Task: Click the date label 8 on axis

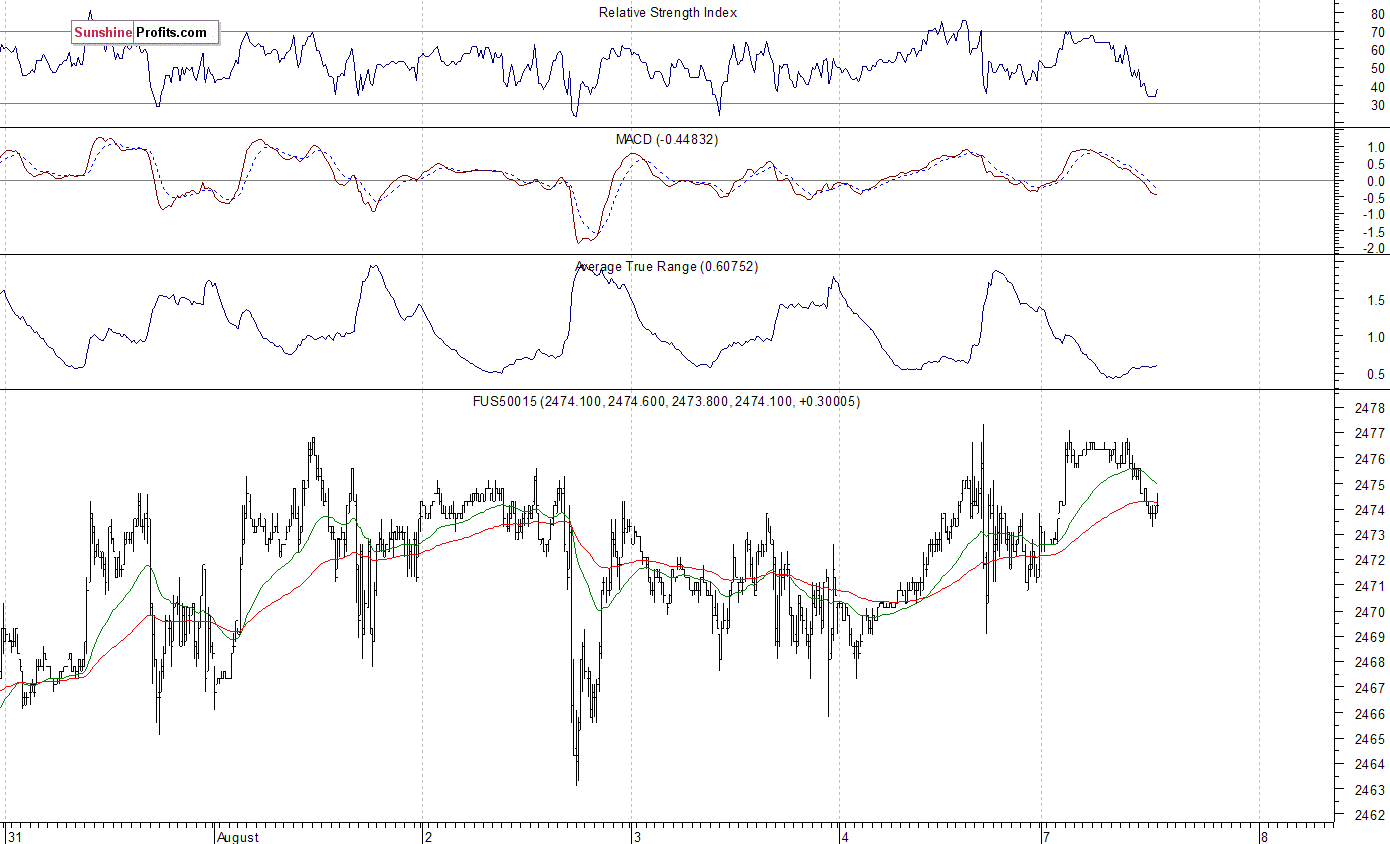Action: [x=1263, y=836]
